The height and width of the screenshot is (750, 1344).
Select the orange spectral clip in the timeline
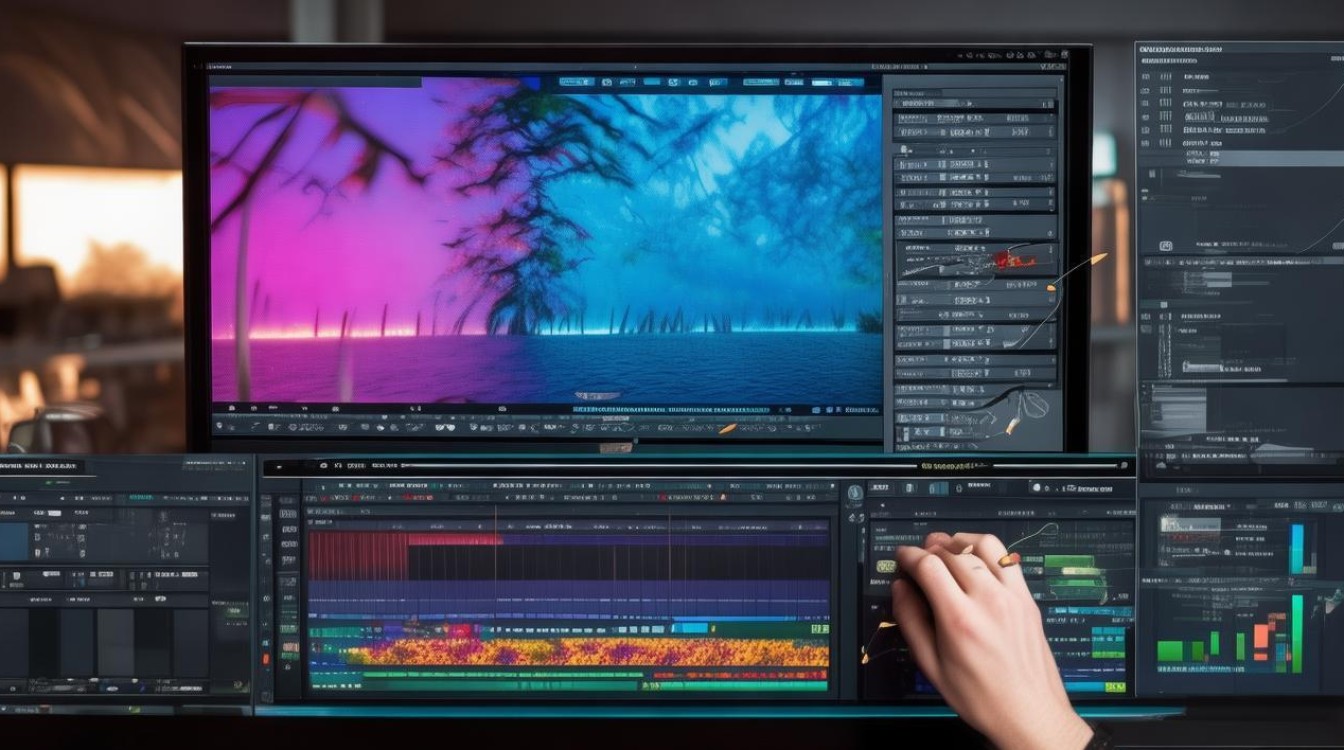pos(588,652)
